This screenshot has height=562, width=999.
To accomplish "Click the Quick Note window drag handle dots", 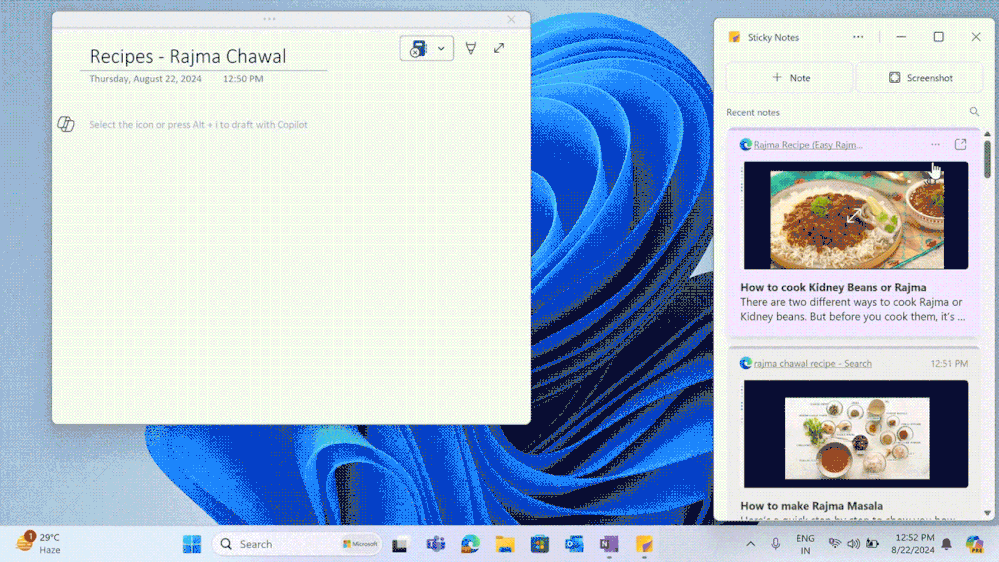I will (x=270, y=19).
